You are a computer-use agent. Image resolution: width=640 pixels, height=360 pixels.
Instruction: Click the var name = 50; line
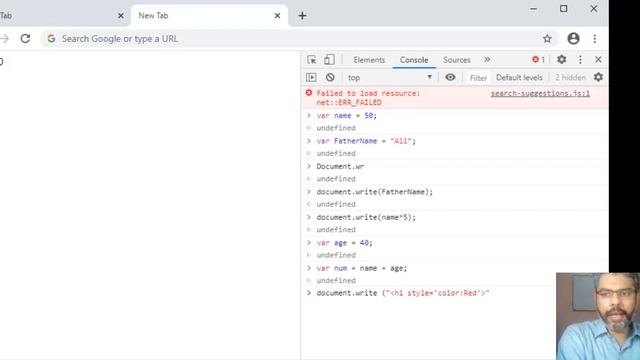(x=347, y=116)
